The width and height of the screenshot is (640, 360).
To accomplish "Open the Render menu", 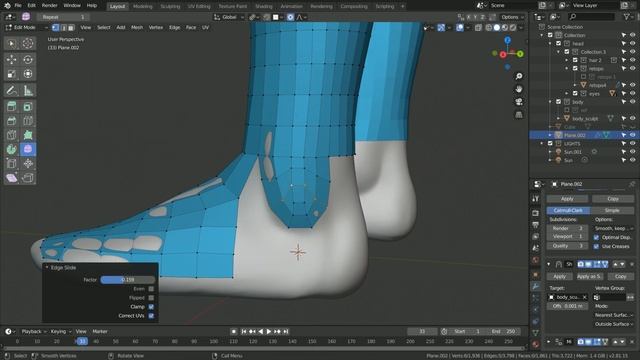I will pos(50,6).
